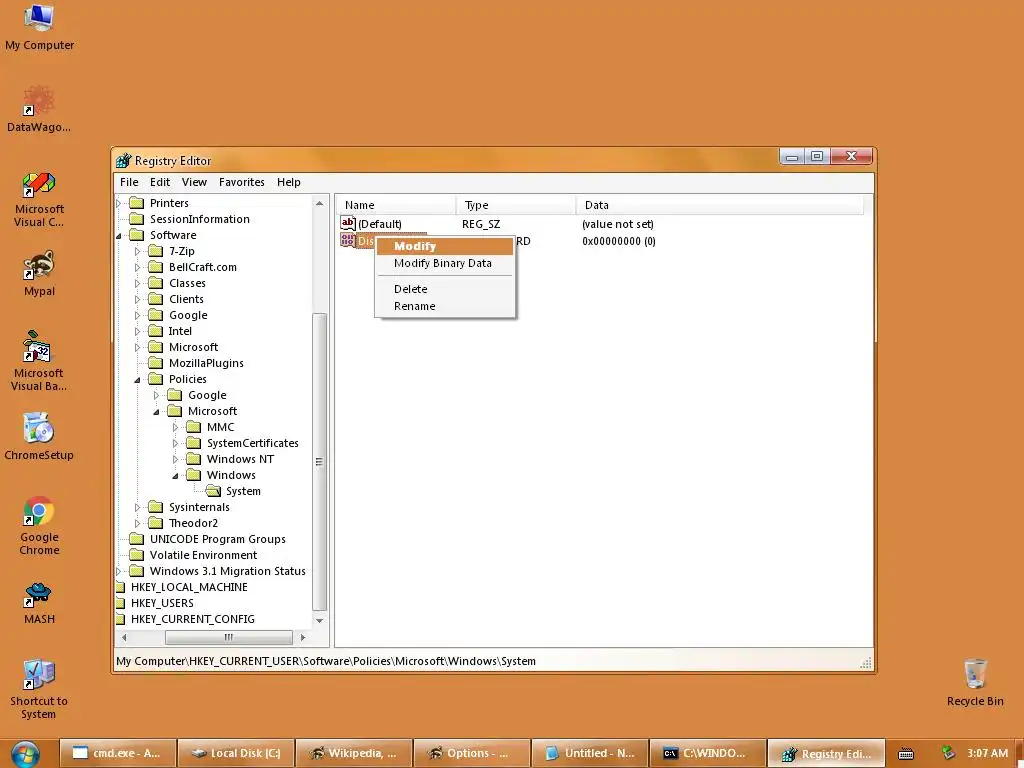The image size is (1024, 768).
Task: Select the (Default) string value icon
Action: 348,223
